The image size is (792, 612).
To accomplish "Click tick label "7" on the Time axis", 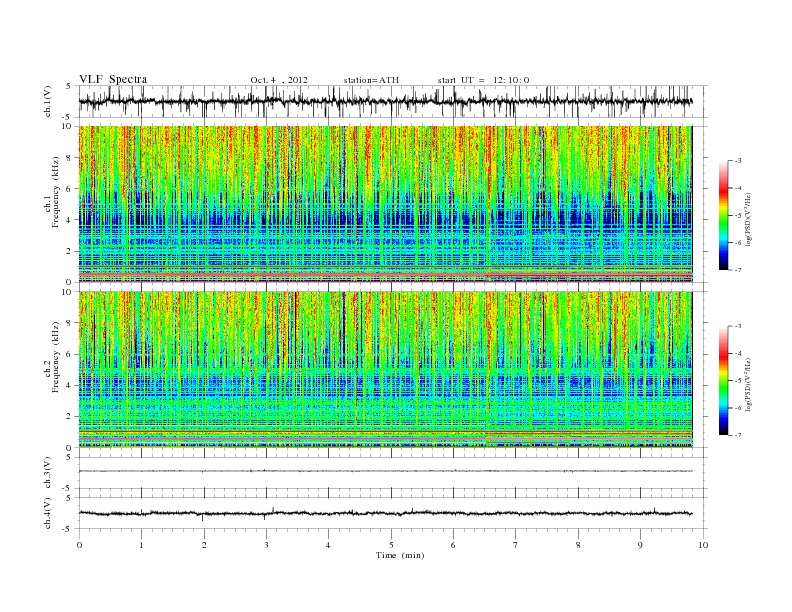I will pyautogui.click(x=516, y=545).
